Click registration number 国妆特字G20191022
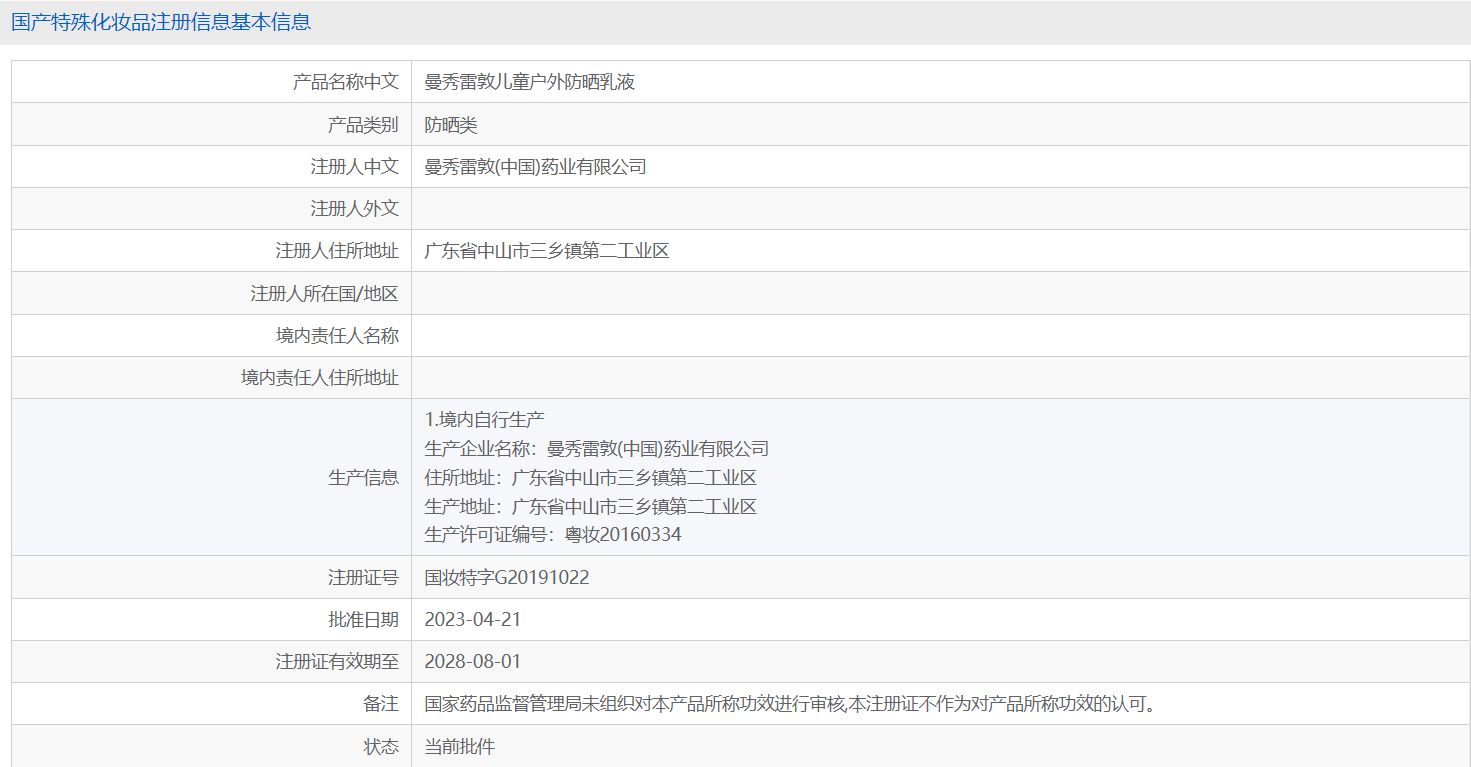The height and width of the screenshot is (767, 1471). coord(506,578)
